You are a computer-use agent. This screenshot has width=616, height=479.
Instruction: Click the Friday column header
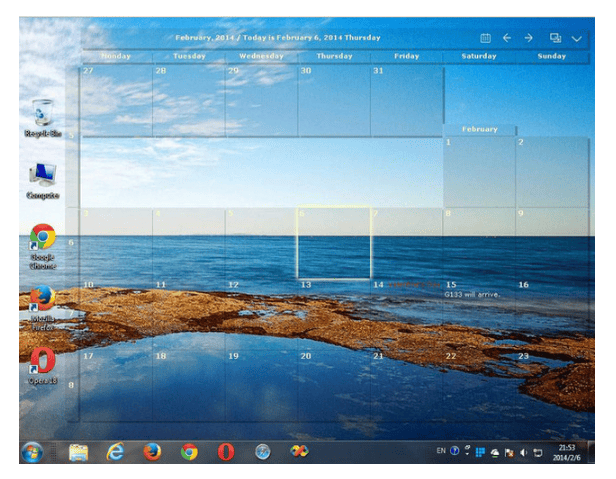pyautogui.click(x=407, y=56)
